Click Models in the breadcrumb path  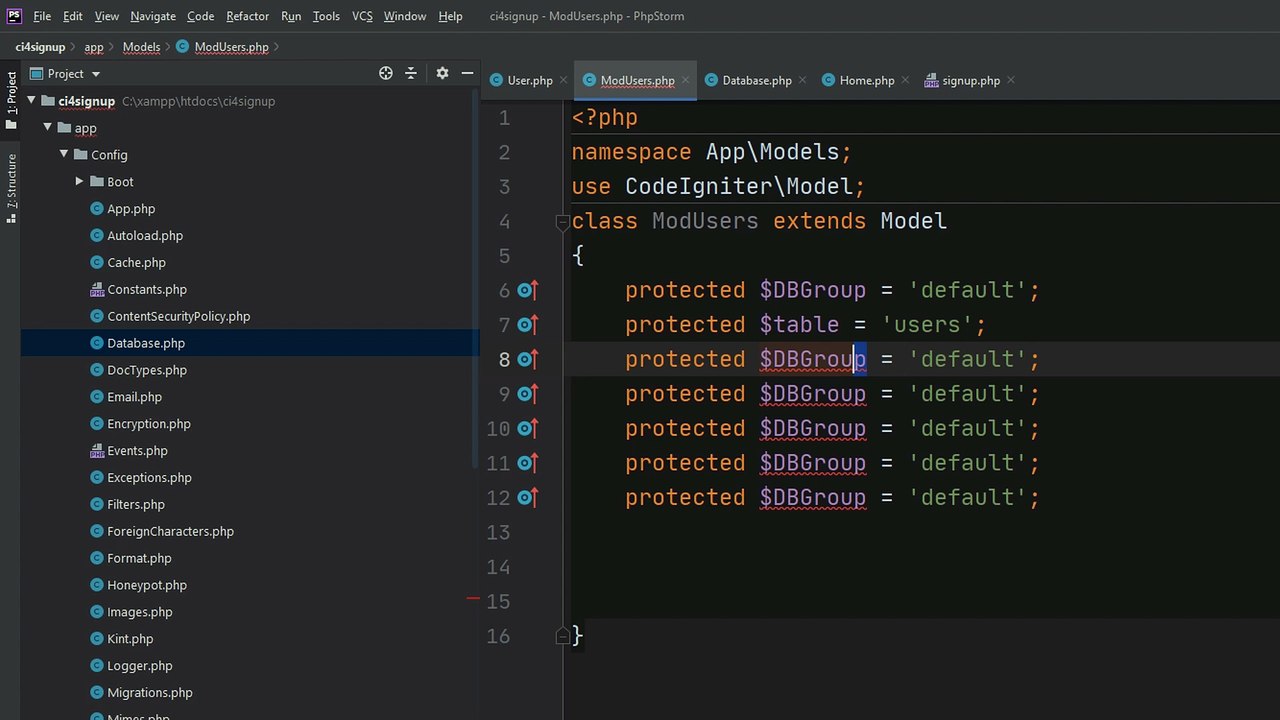[141, 47]
